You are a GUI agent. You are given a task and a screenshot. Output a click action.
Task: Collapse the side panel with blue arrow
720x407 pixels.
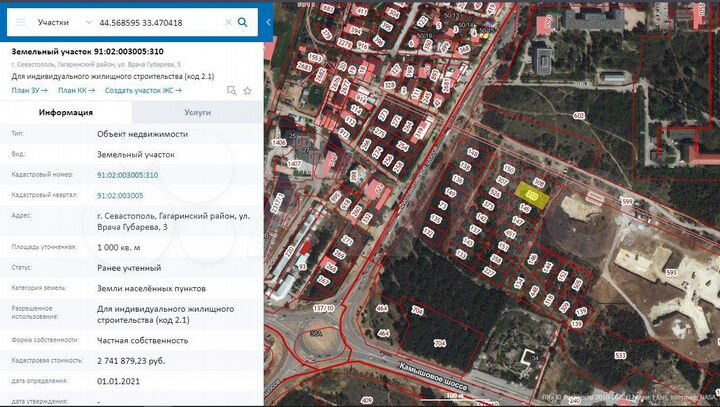266,22
